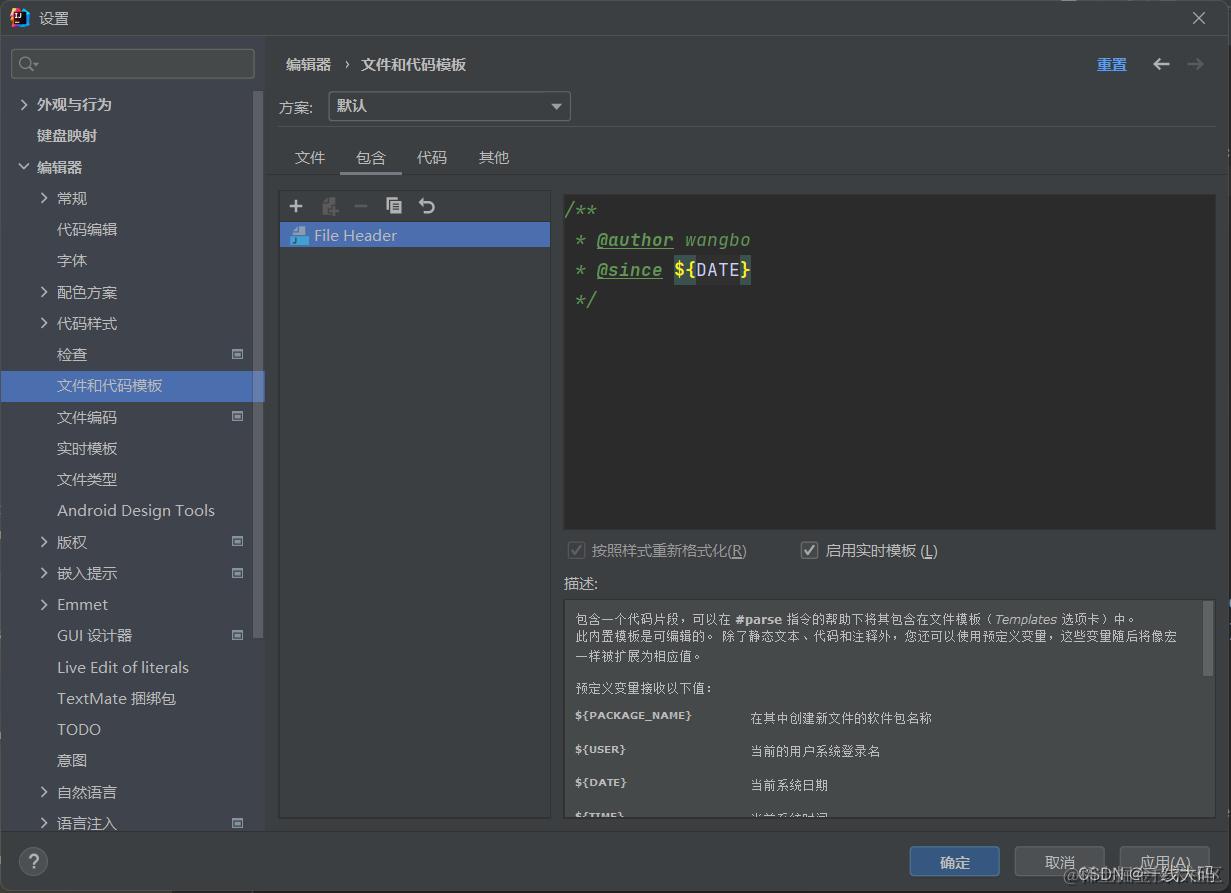Viewport: 1231px width, 893px height.
Task: Switch to the 代码 tab
Action: coord(432,157)
